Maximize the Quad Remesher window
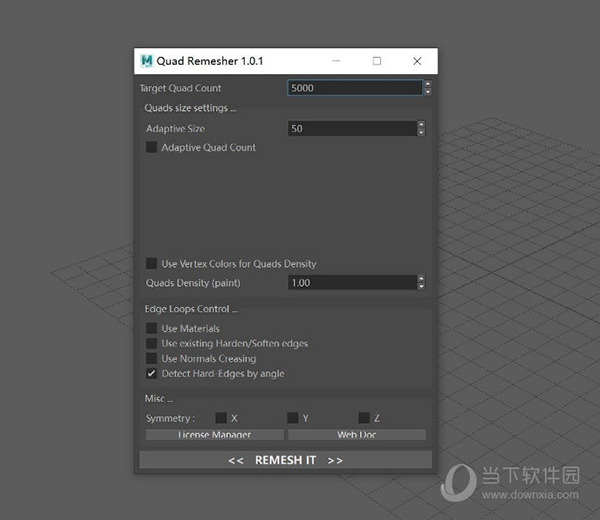This screenshot has width=600, height=520. 377,61
